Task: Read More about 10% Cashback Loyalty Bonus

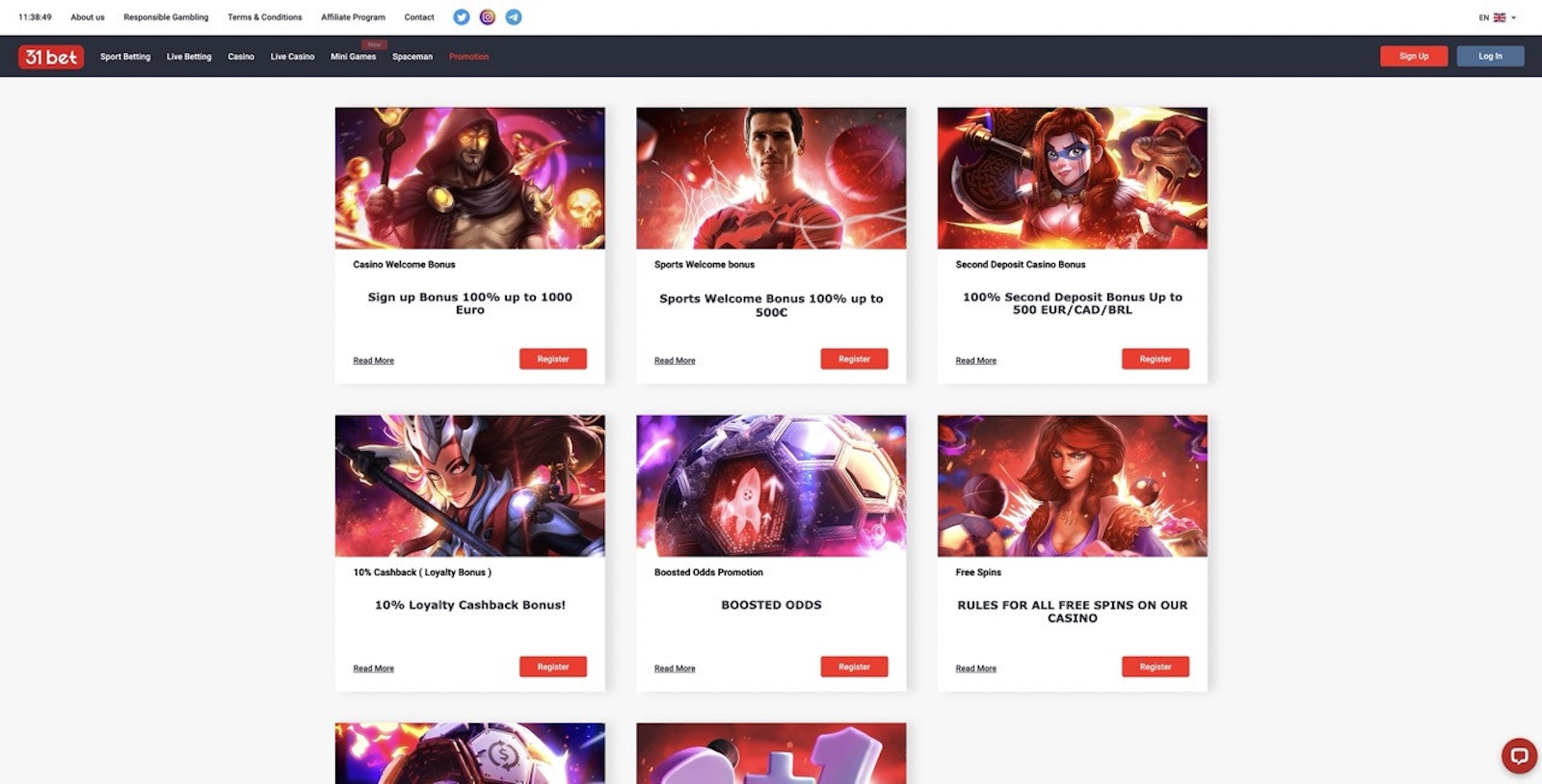Action: (373, 668)
